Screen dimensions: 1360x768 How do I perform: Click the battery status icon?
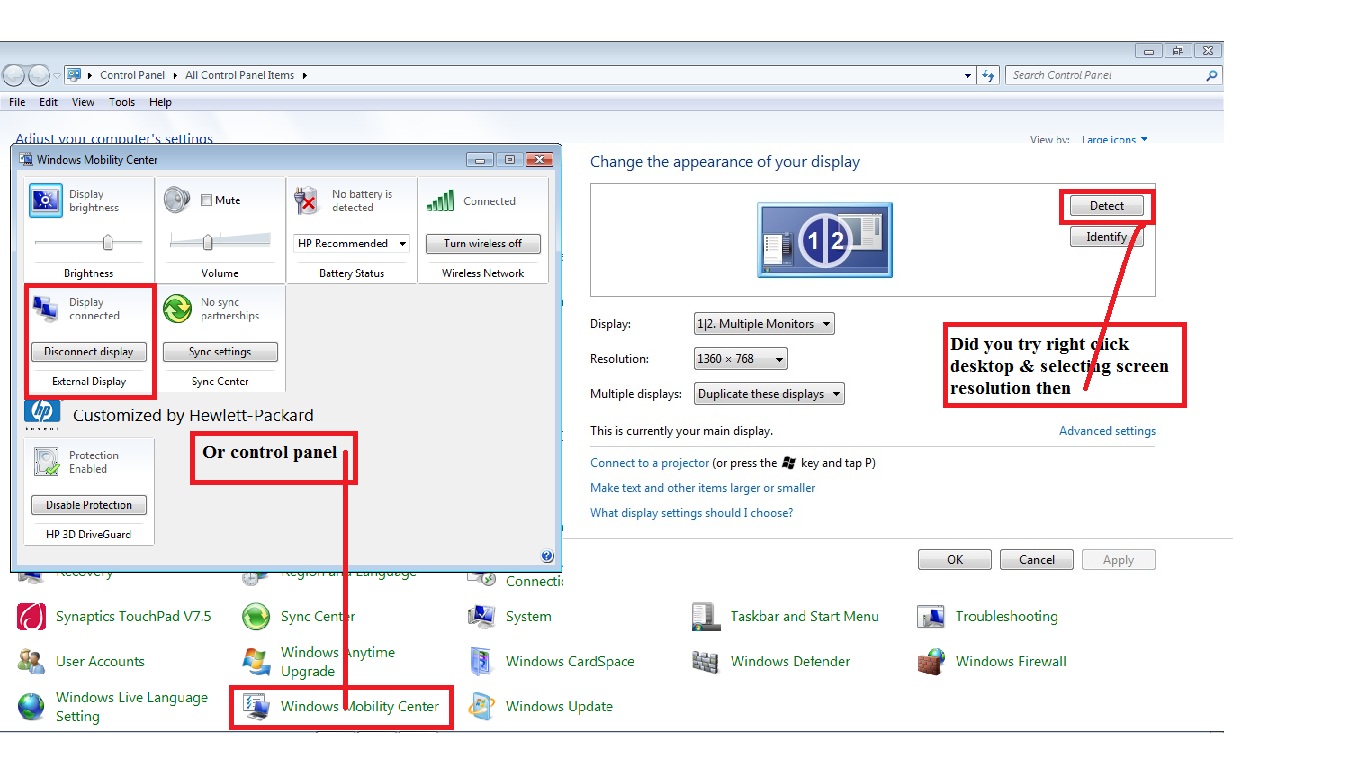[x=306, y=201]
